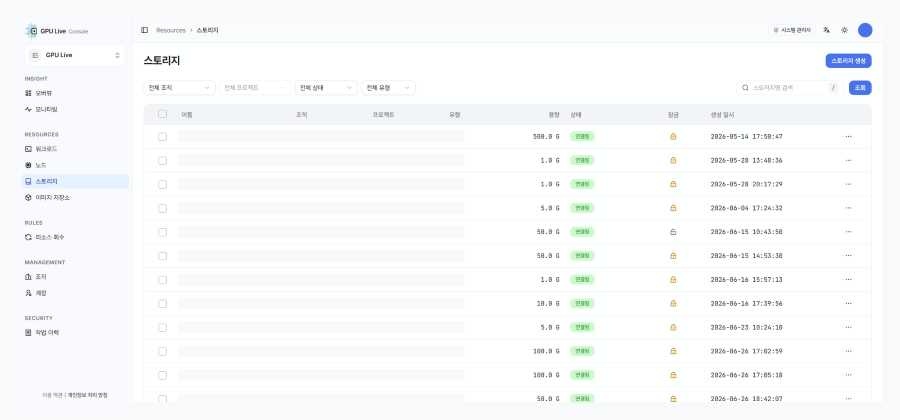Viewport: 900px width, 420px height.
Task: Open the 이용 약관 footer link
Action: pyautogui.click(x=52, y=395)
